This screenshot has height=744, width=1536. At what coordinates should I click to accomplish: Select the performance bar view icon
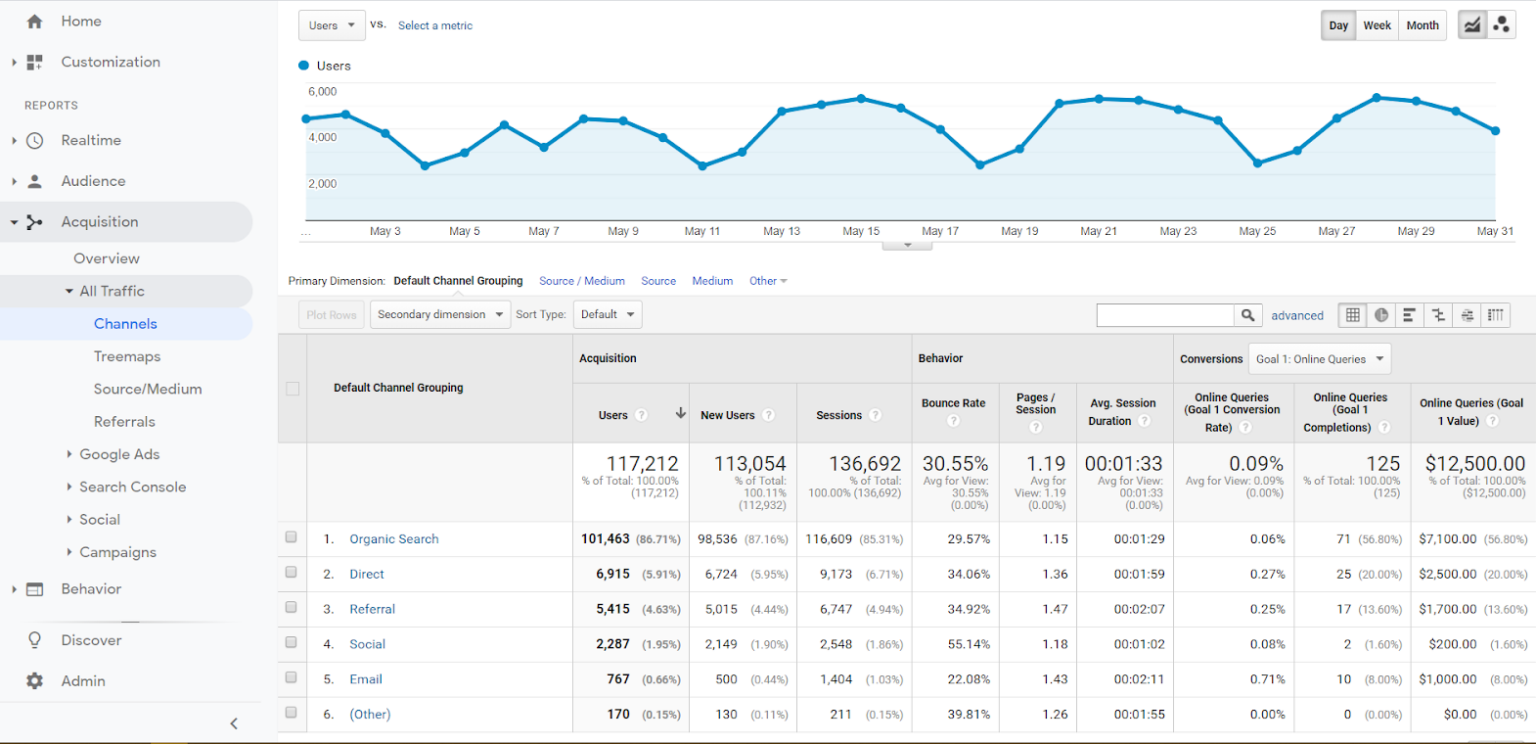[x=1410, y=315]
